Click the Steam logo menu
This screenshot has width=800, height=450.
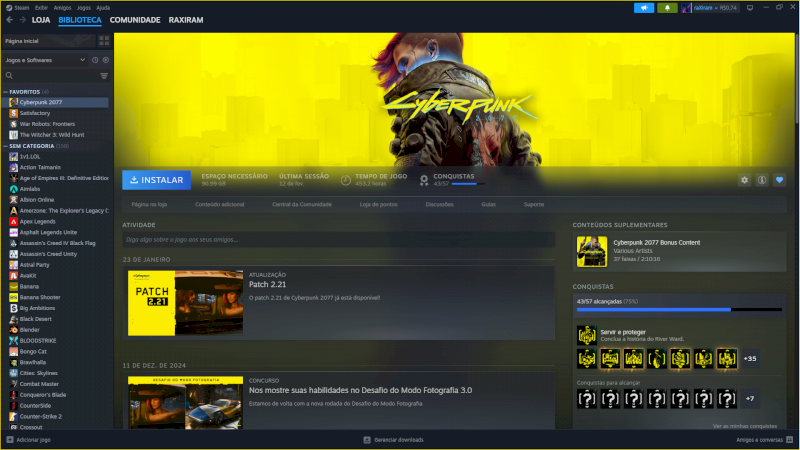click(x=17, y=8)
